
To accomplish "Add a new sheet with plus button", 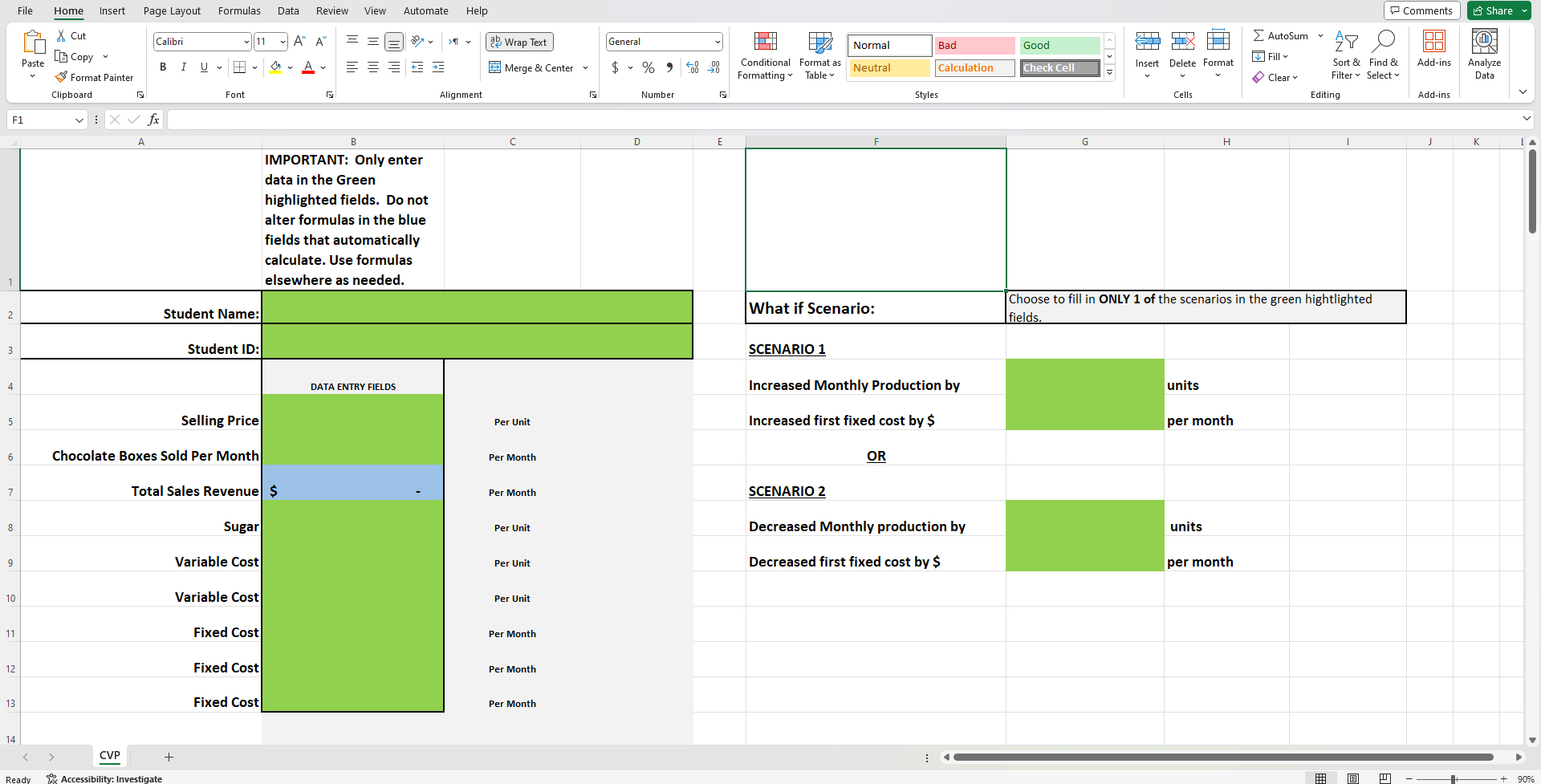I will (x=169, y=757).
